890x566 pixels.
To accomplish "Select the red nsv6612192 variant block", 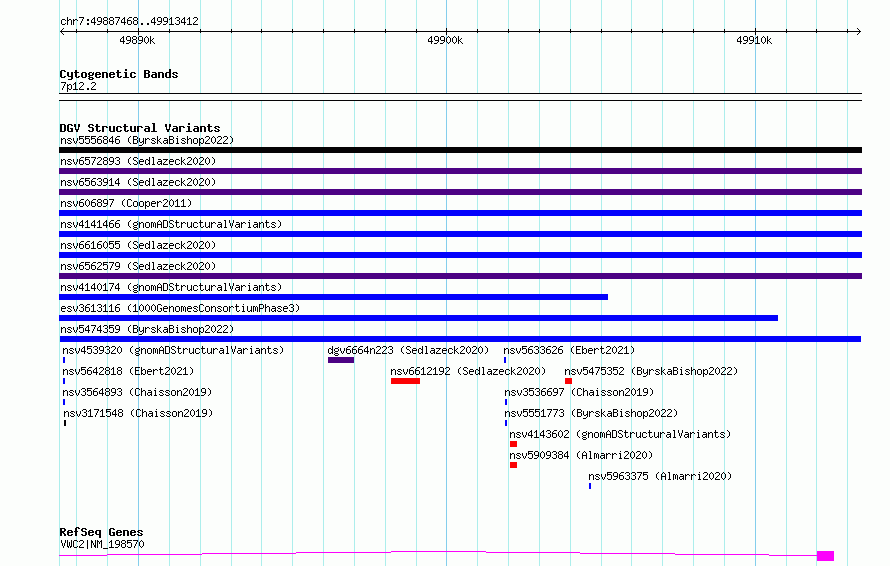I will click(x=405, y=381).
